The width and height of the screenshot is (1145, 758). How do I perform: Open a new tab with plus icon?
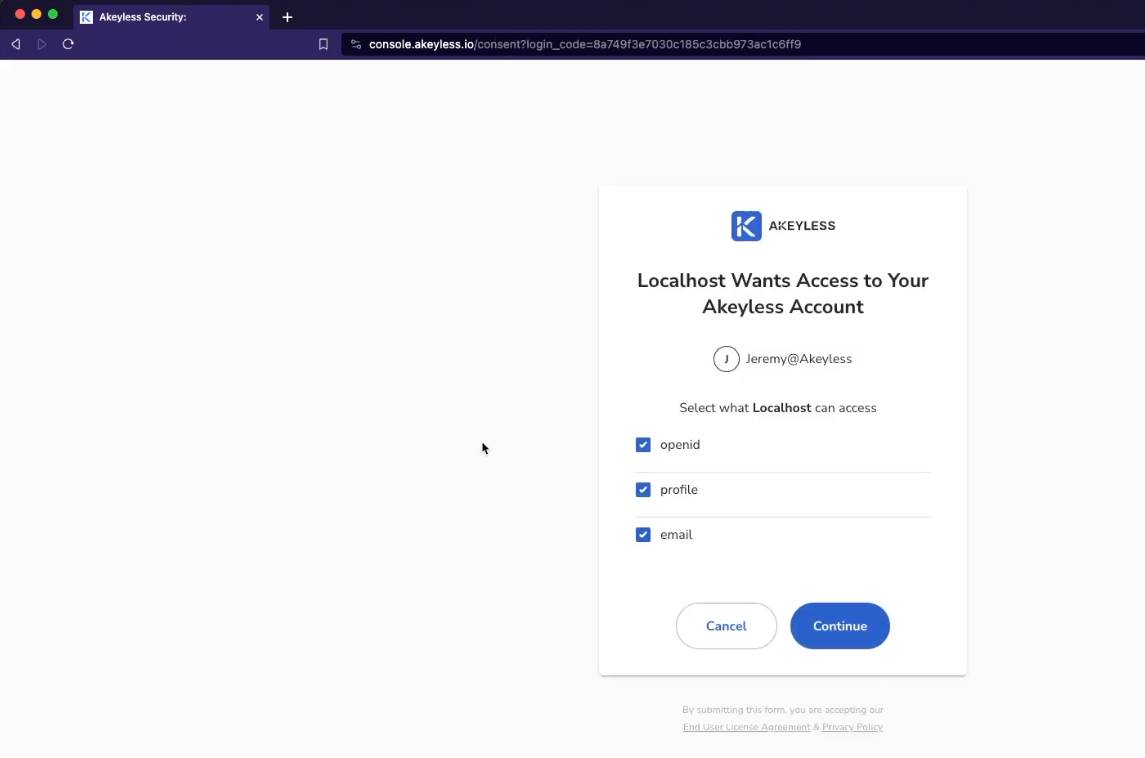pos(287,17)
